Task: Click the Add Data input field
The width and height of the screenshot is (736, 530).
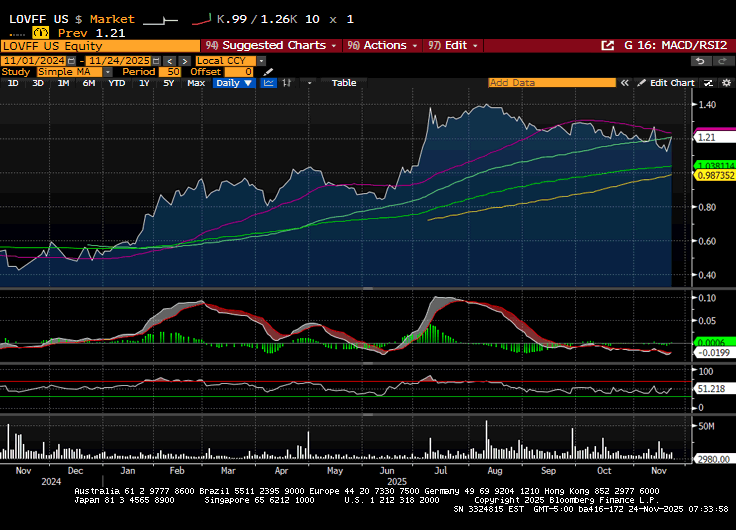Action: click(x=552, y=83)
